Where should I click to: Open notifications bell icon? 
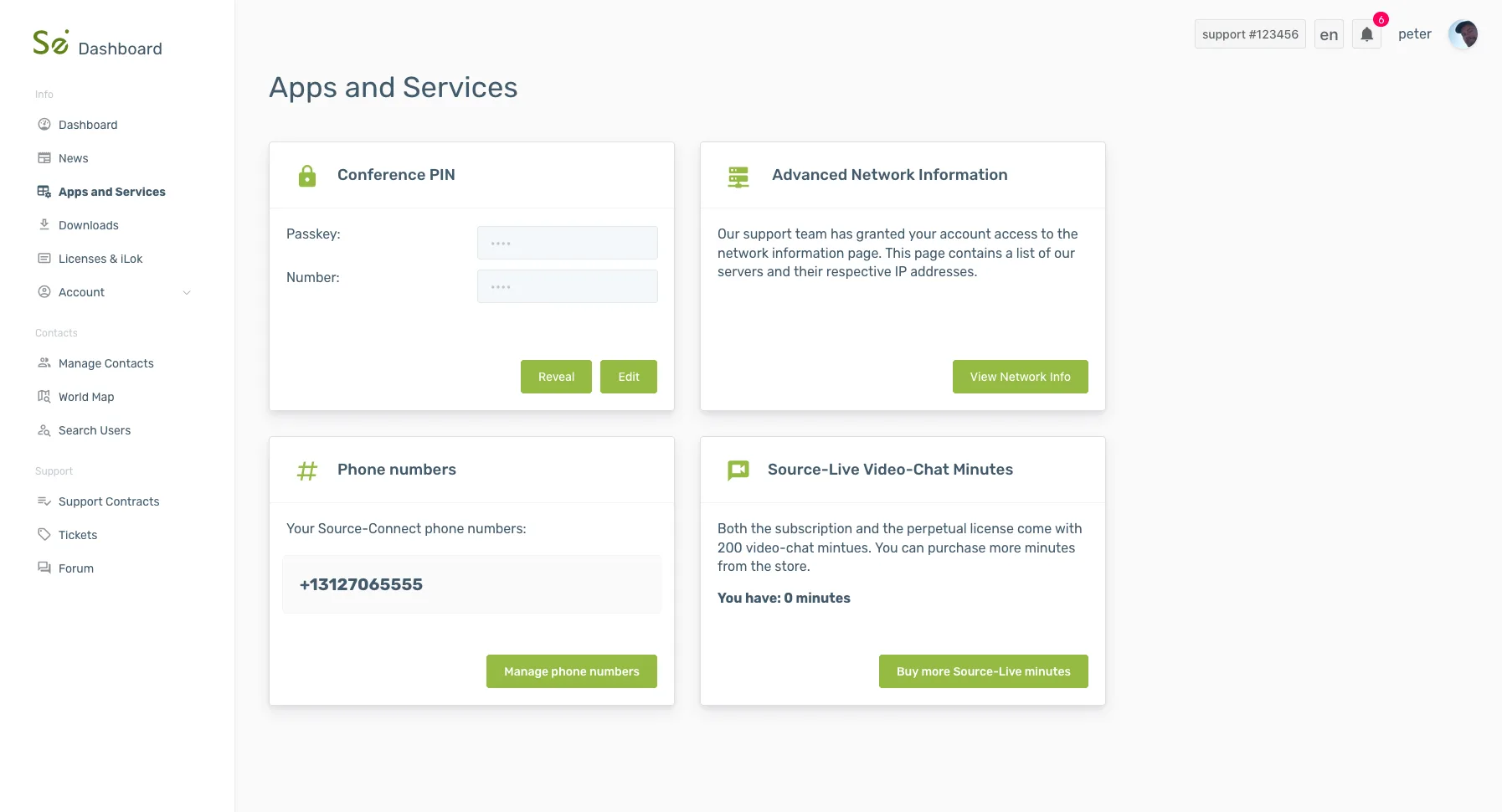coord(1366,34)
